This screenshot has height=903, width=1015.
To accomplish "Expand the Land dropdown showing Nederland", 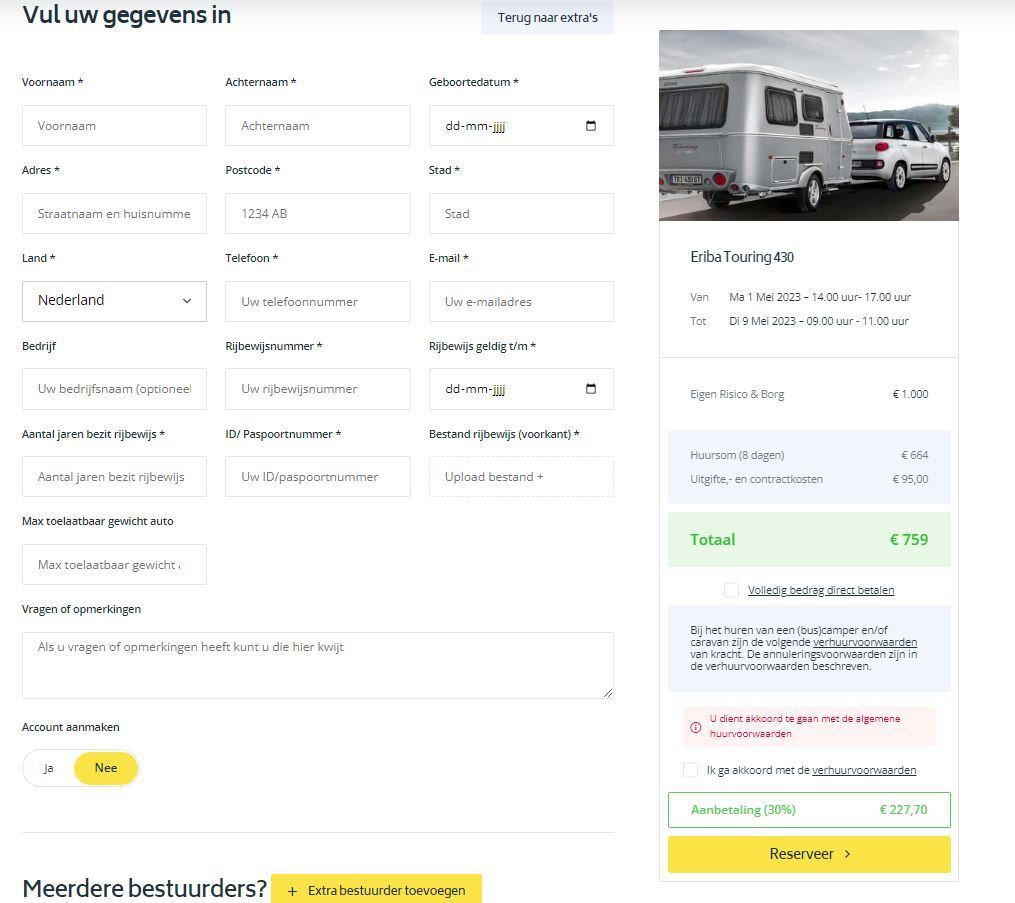I will [x=114, y=301].
